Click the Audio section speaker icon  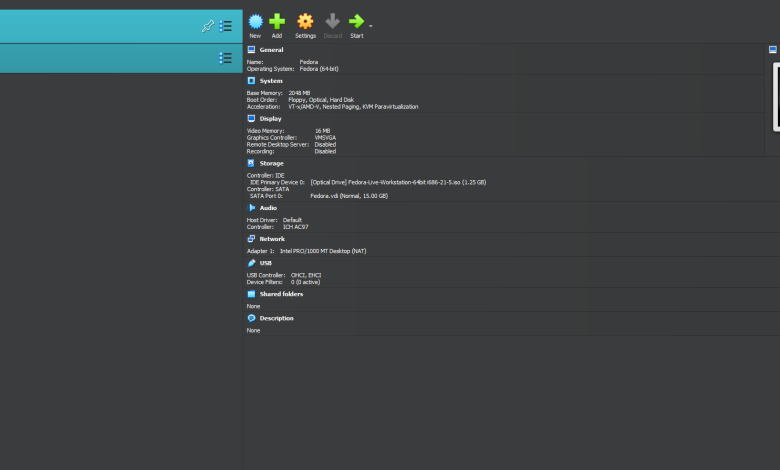[x=251, y=208]
